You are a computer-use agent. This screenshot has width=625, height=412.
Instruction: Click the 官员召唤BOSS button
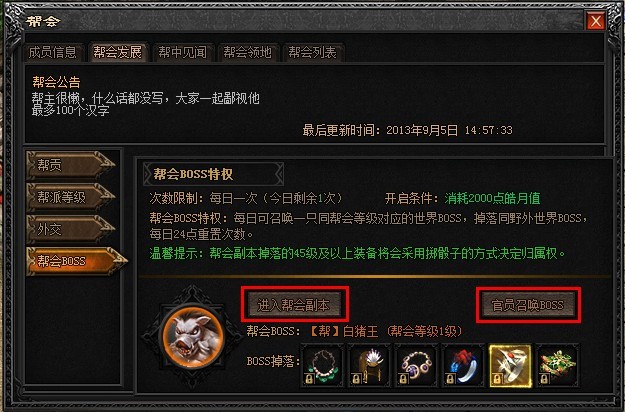(528, 305)
